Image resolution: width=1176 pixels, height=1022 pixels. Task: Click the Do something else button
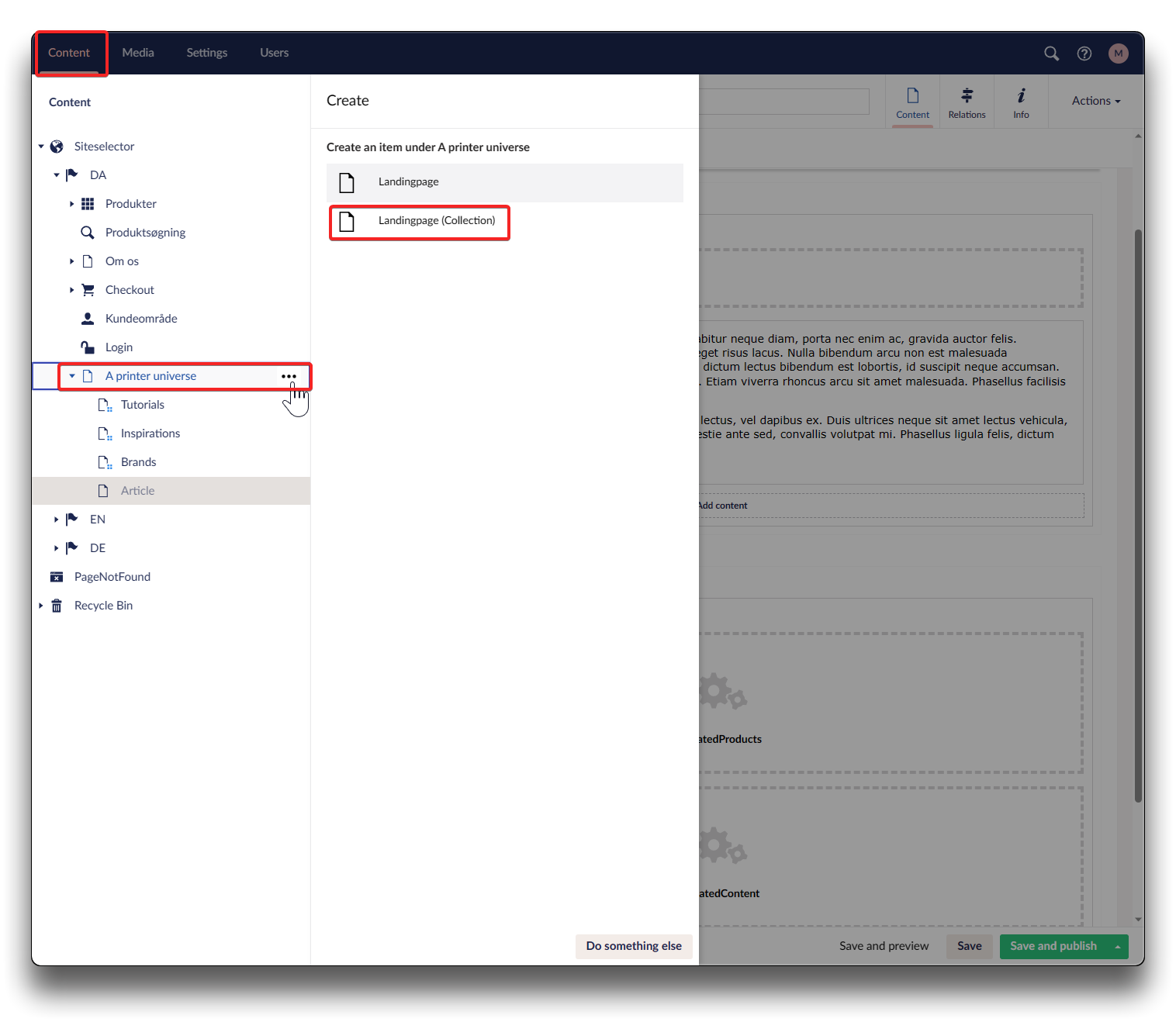pos(634,946)
